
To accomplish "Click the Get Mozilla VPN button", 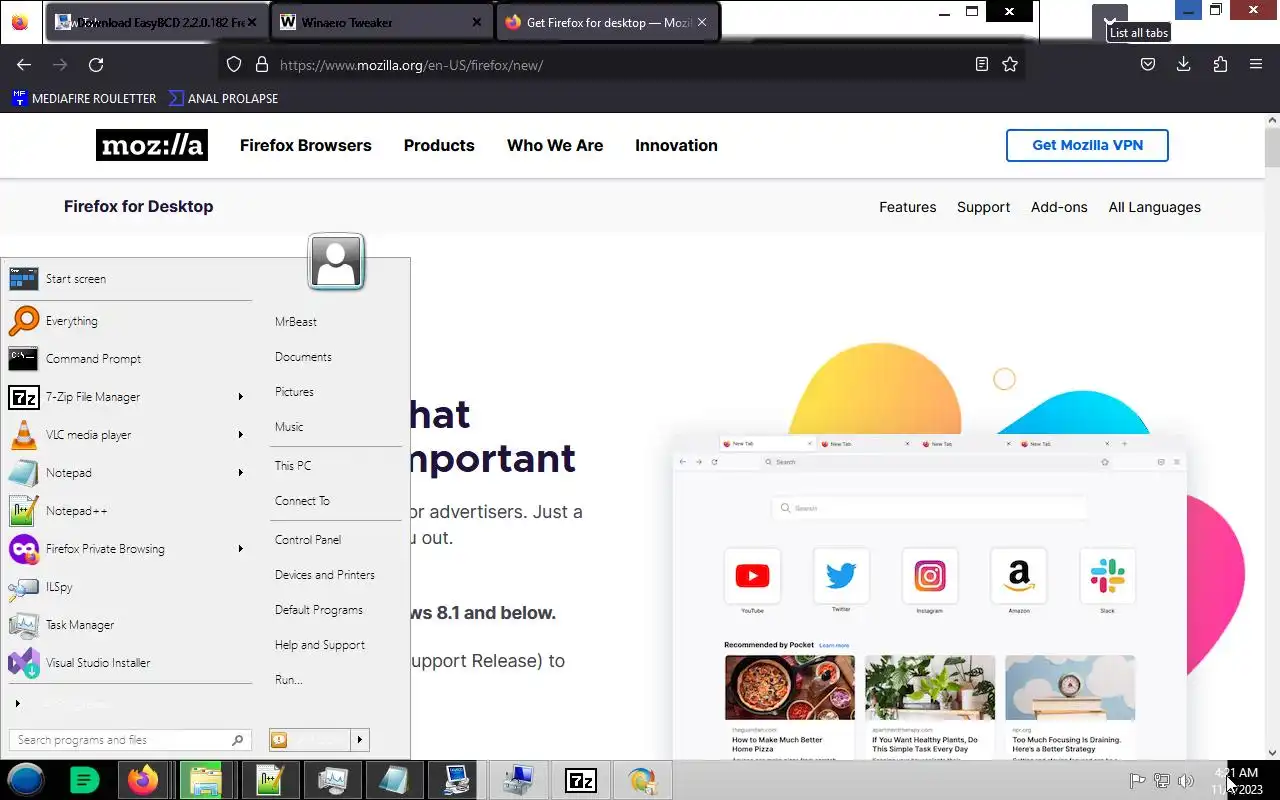I will click(x=1087, y=145).
